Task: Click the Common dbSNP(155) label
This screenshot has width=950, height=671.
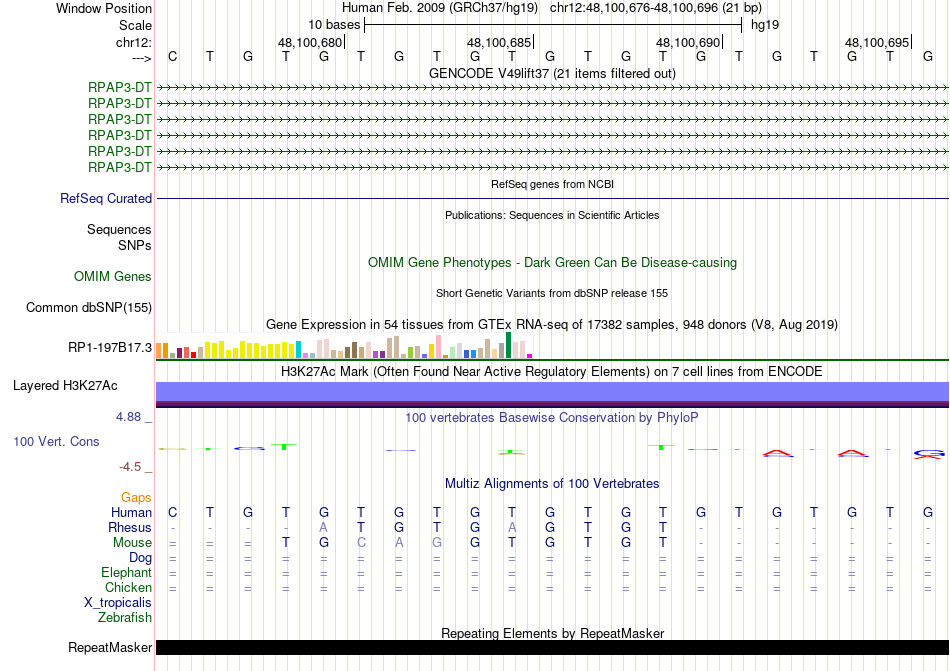Action: click(88, 308)
